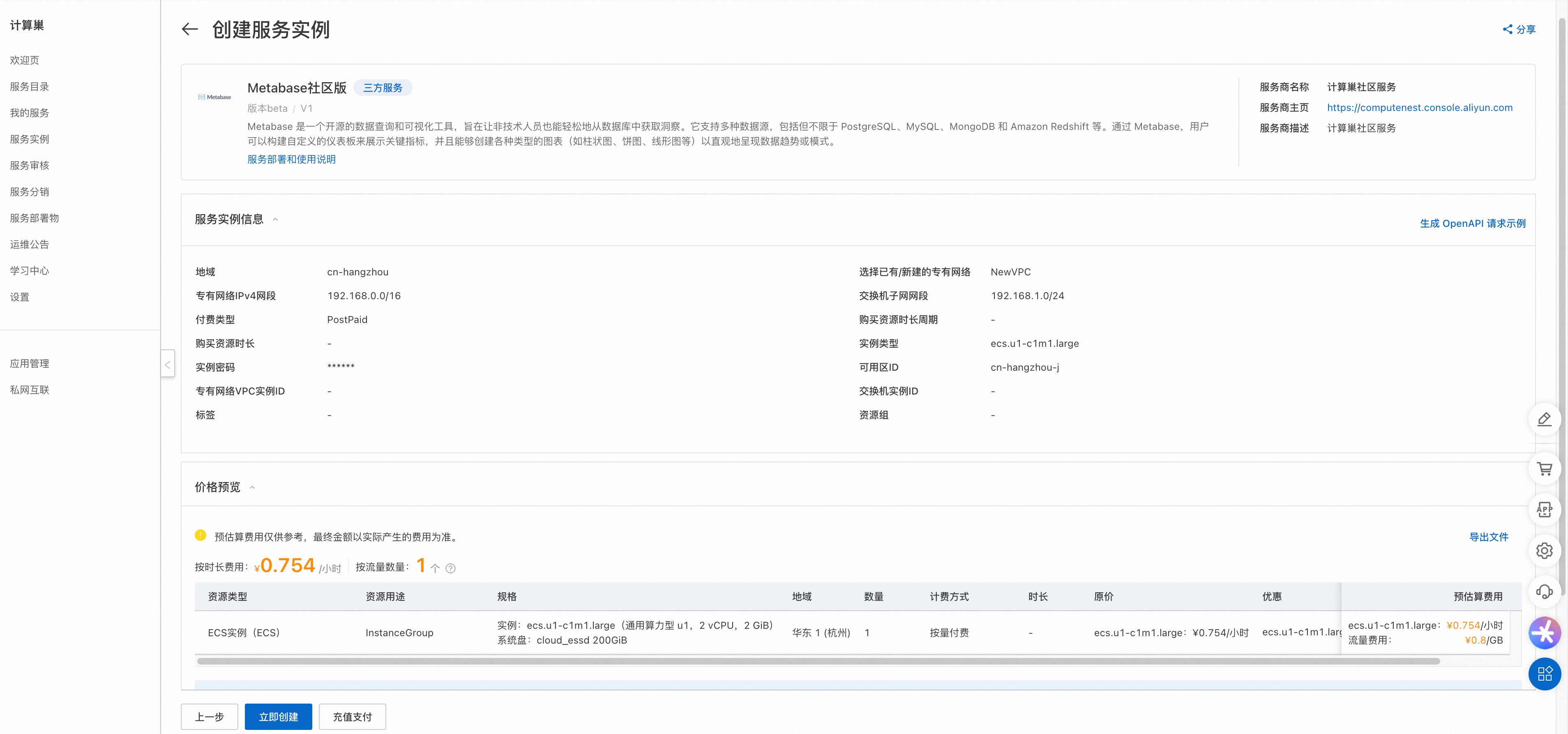This screenshot has width=1568, height=734.
Task: Click the 分享 text link
Action: (1525, 29)
